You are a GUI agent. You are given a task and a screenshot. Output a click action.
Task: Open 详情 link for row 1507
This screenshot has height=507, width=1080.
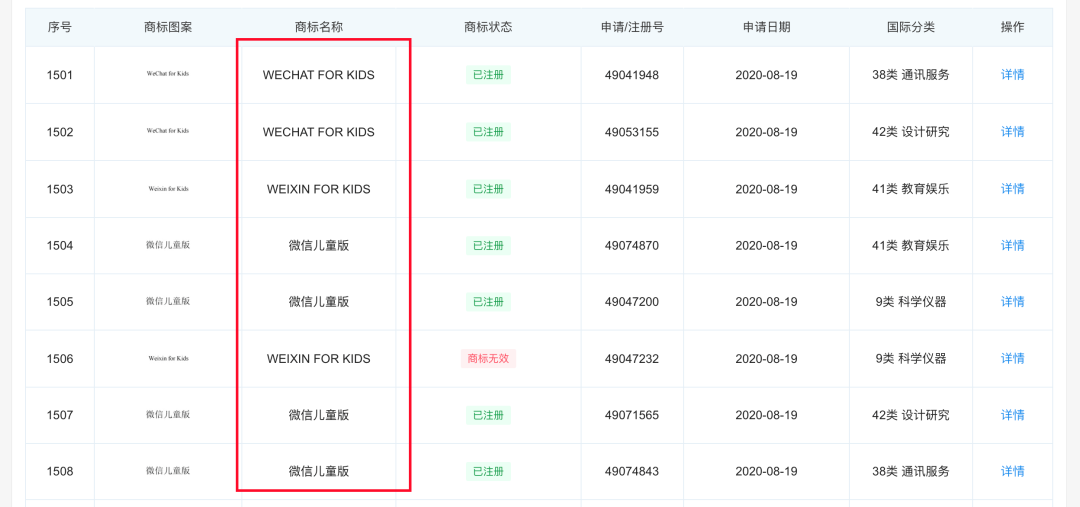click(x=1012, y=415)
